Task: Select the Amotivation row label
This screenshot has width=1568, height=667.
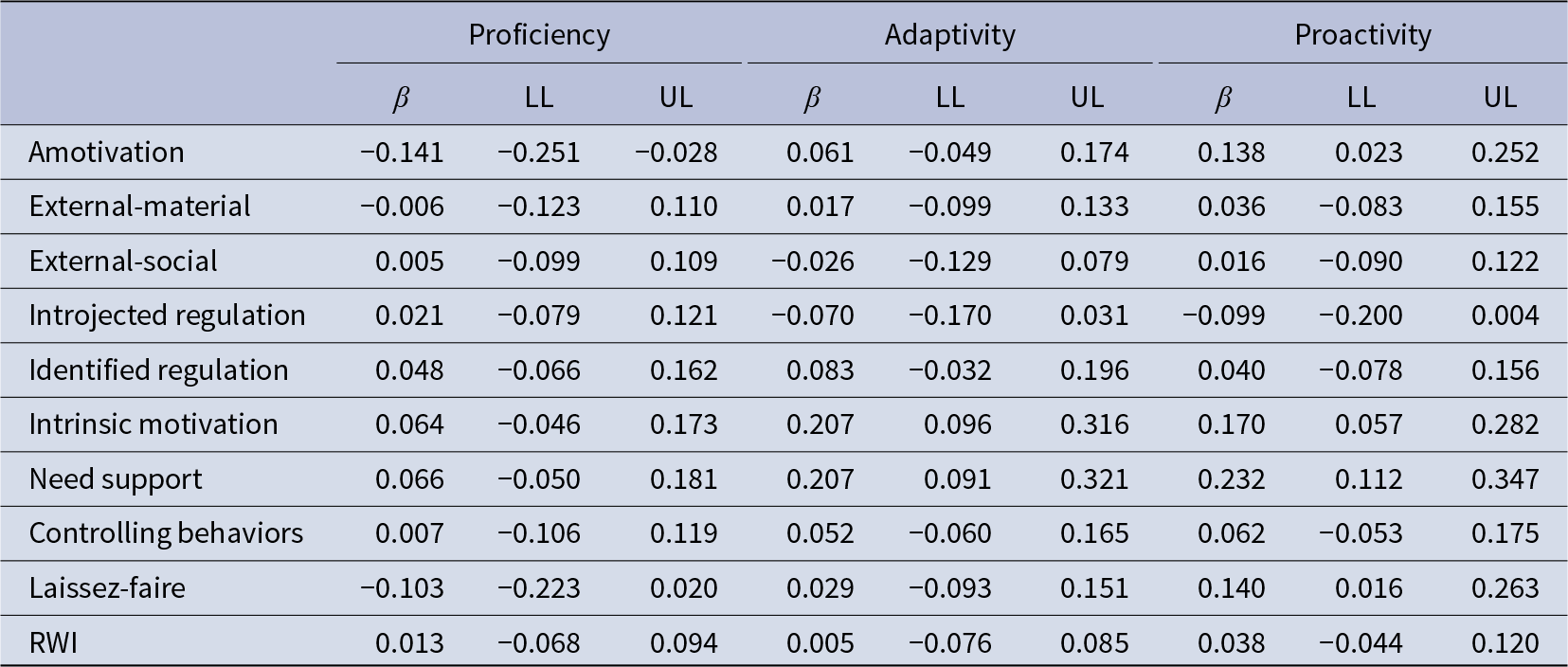Action: (106, 152)
